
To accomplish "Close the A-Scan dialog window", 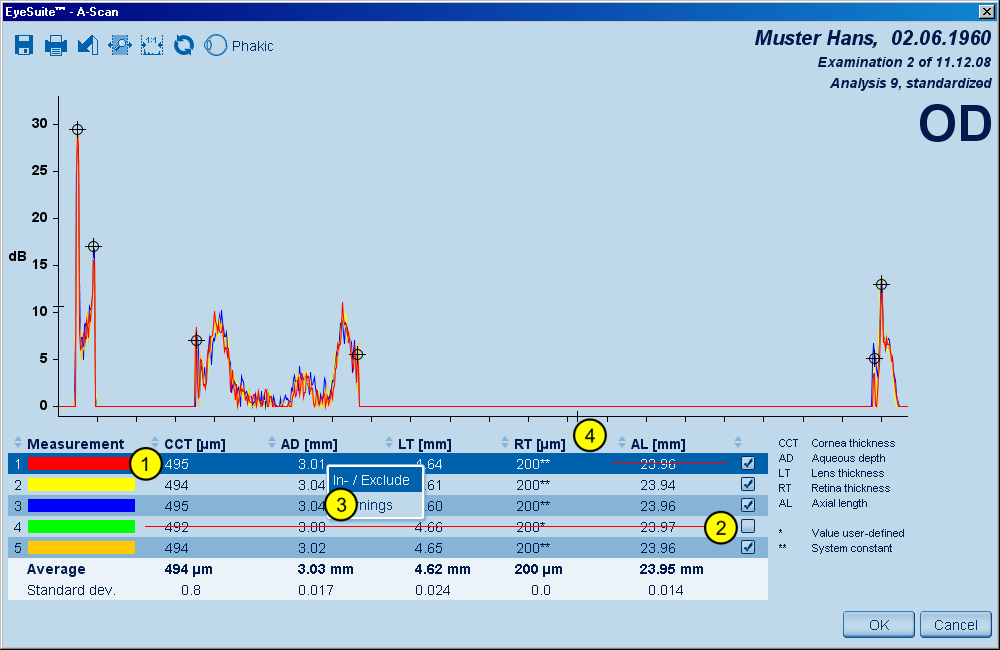I will 985,11.
